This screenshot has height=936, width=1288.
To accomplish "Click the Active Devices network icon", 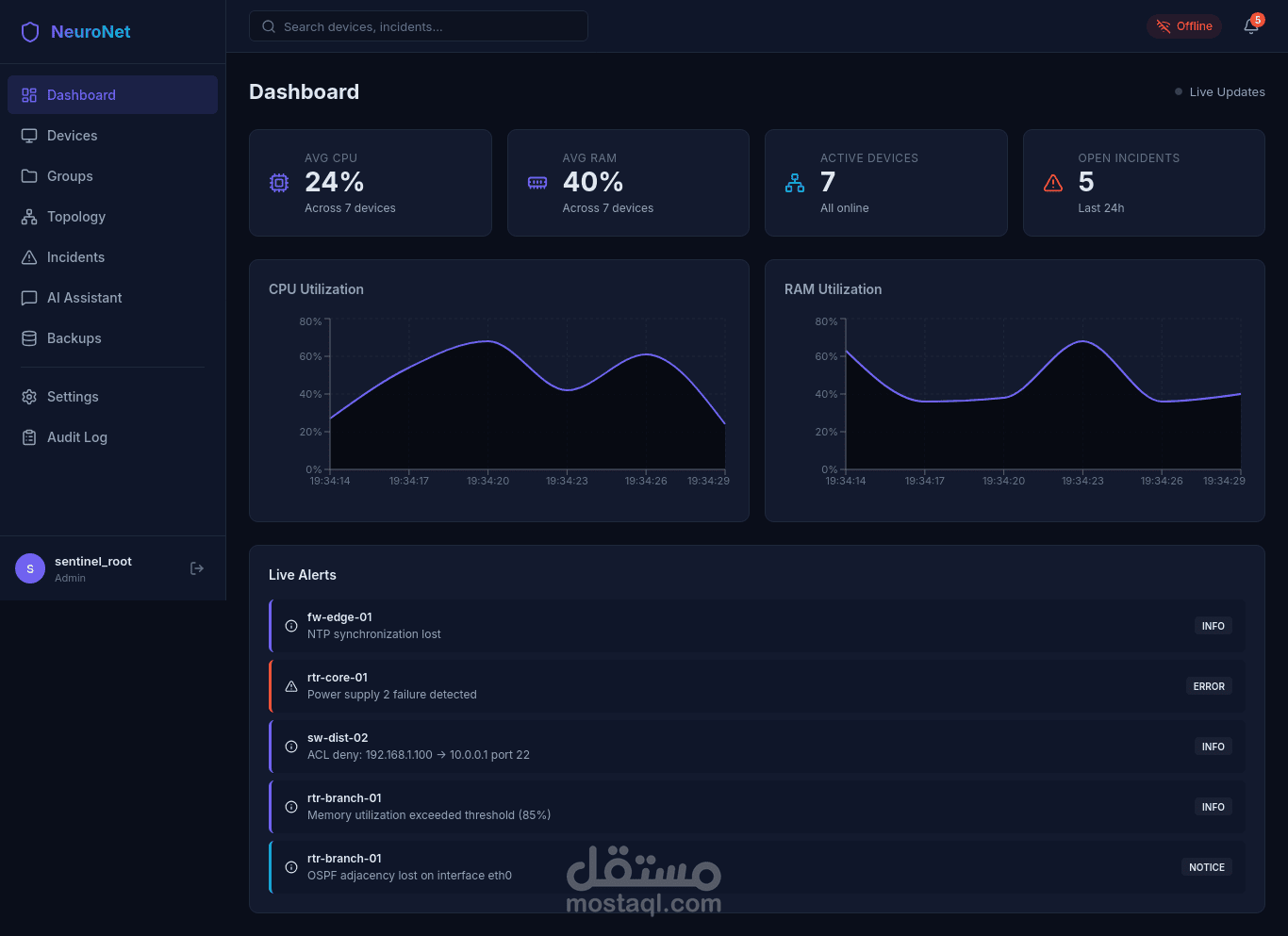I will (795, 183).
